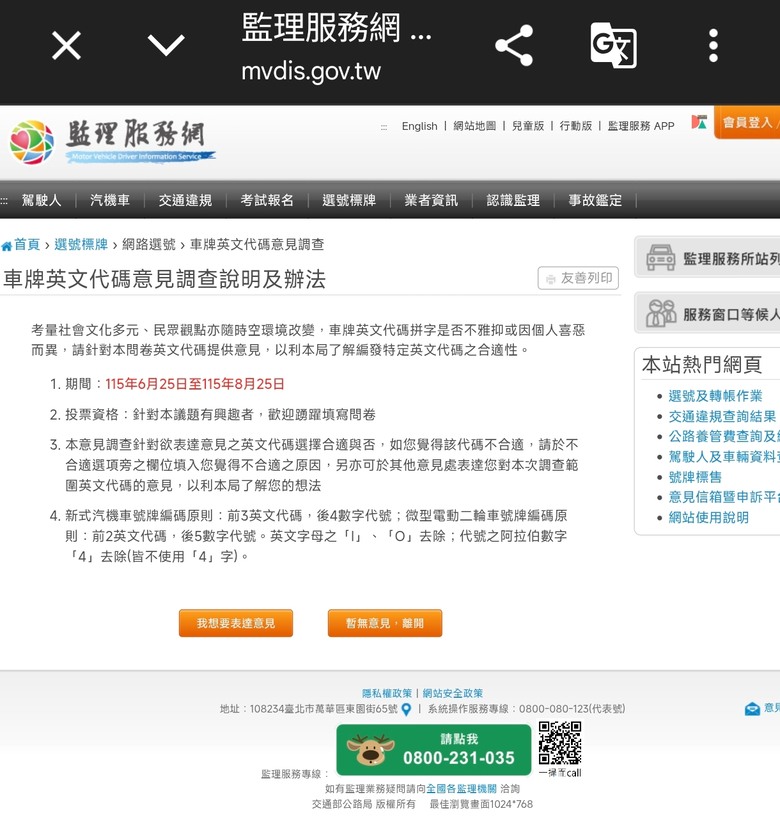Open the 交通違規 navigation menu
Screen dimensions: 780x836
[185, 200]
